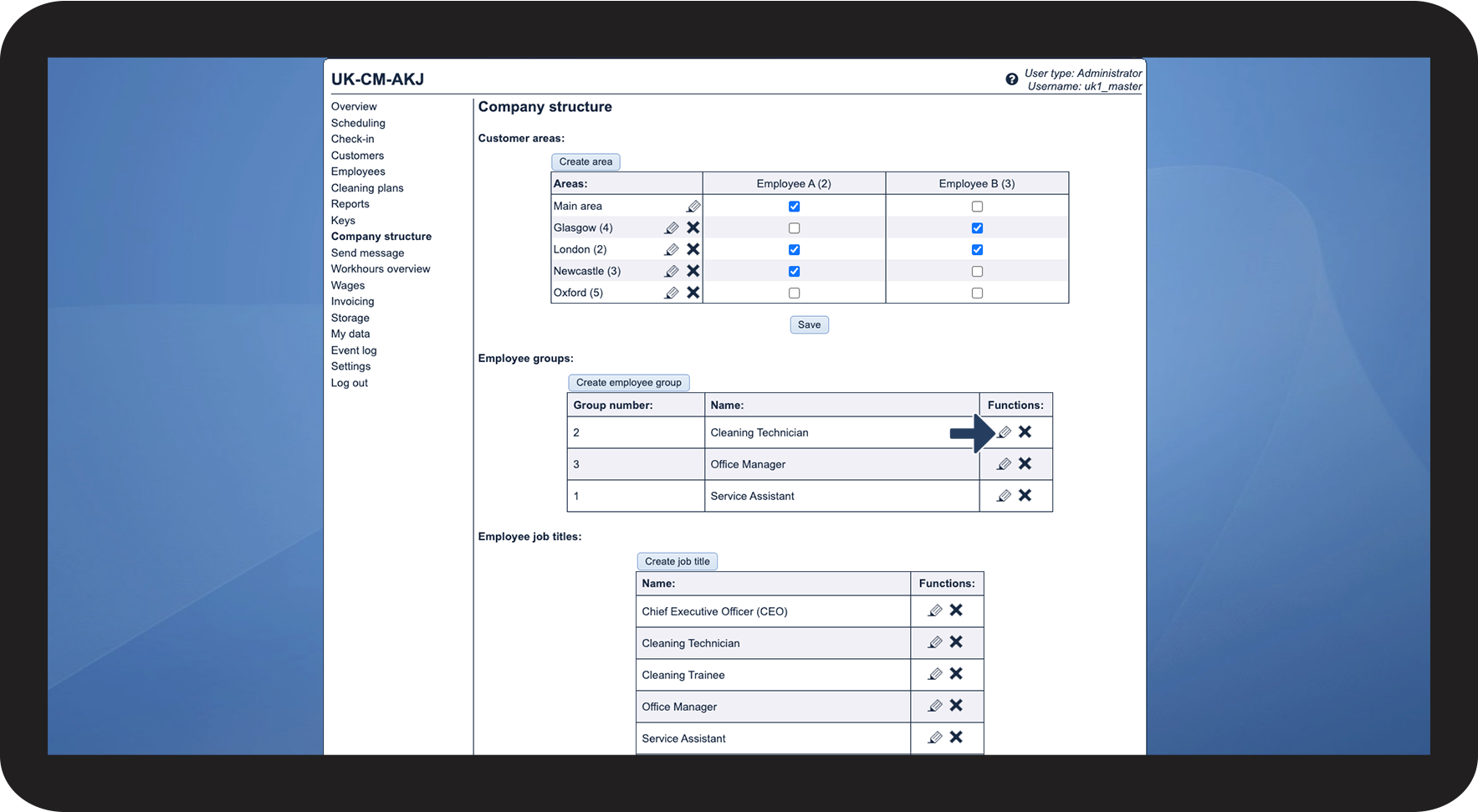The height and width of the screenshot is (812, 1478).
Task: Open Settings in the sidebar
Action: [350, 366]
